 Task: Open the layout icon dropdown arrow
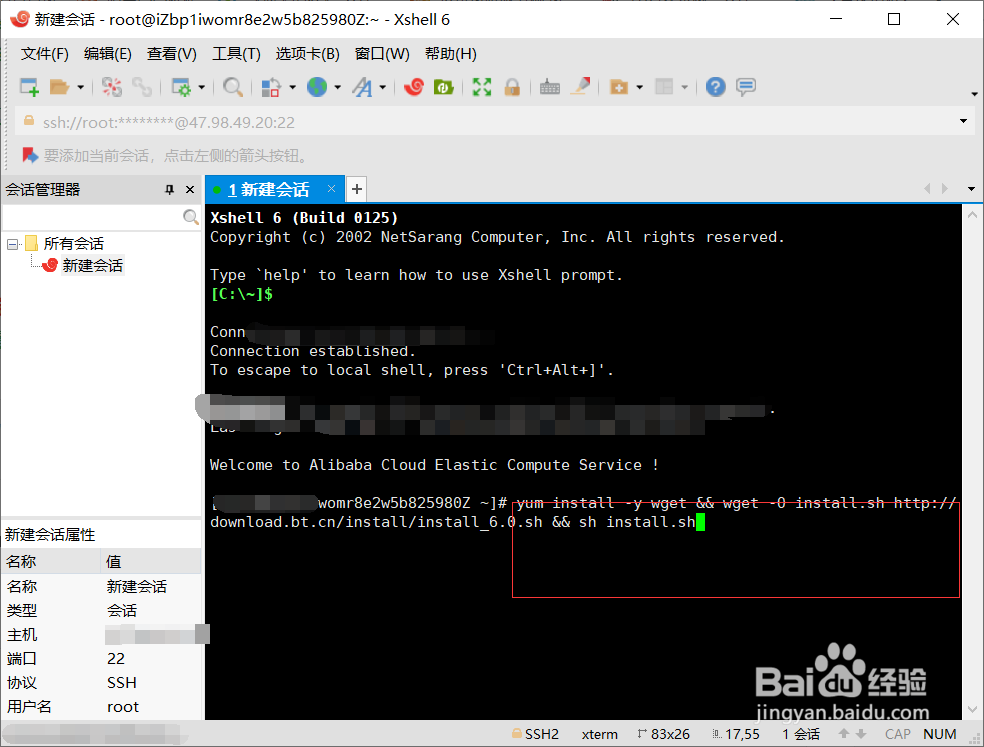[x=685, y=87]
